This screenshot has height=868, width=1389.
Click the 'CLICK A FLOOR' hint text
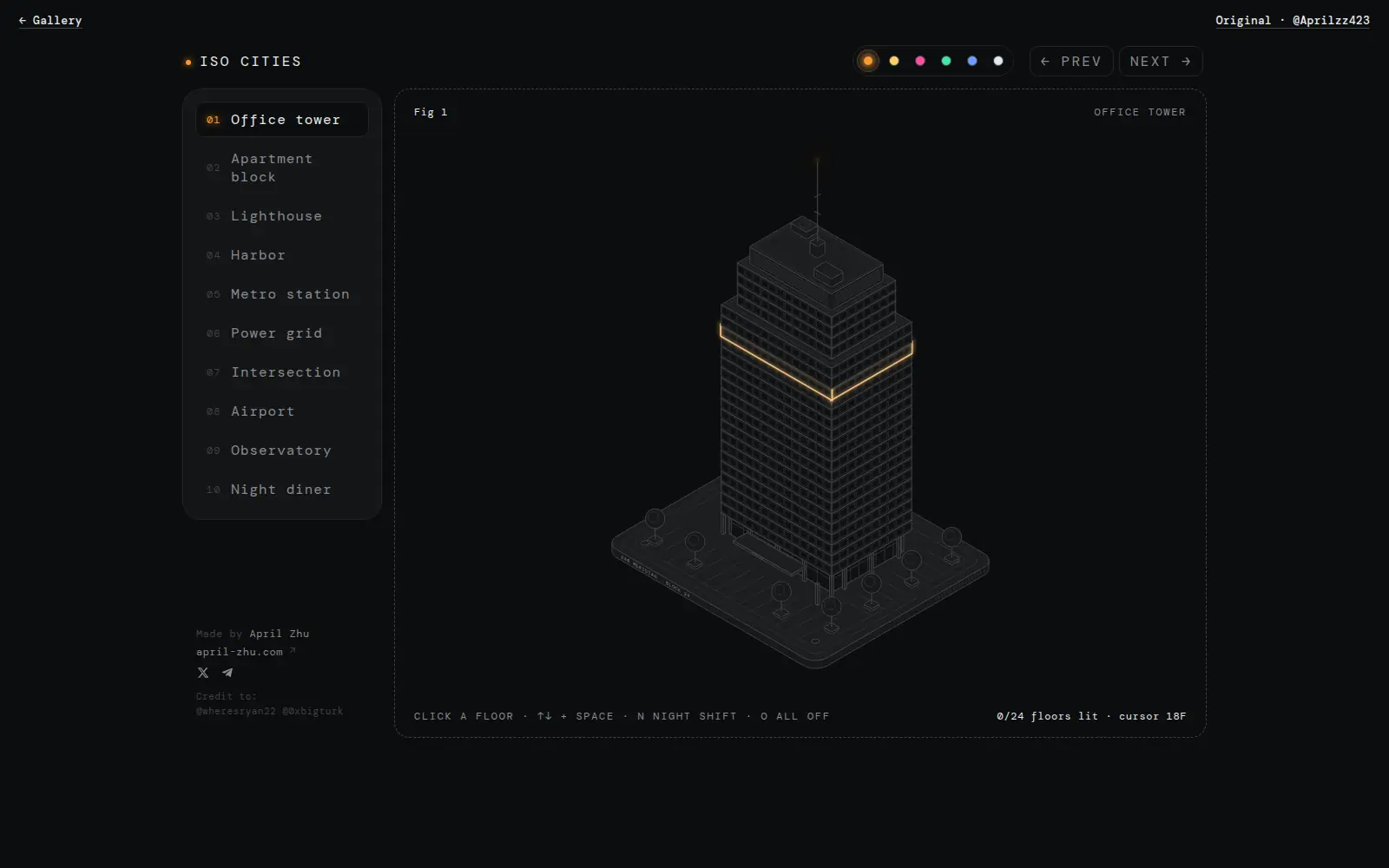click(464, 716)
